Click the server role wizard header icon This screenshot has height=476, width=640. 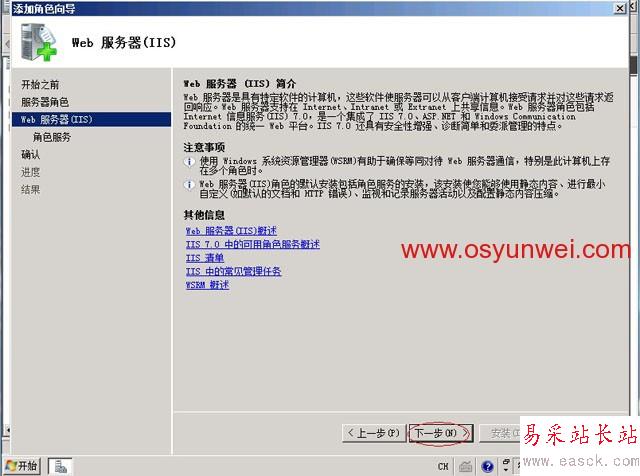pyautogui.click(x=39, y=42)
